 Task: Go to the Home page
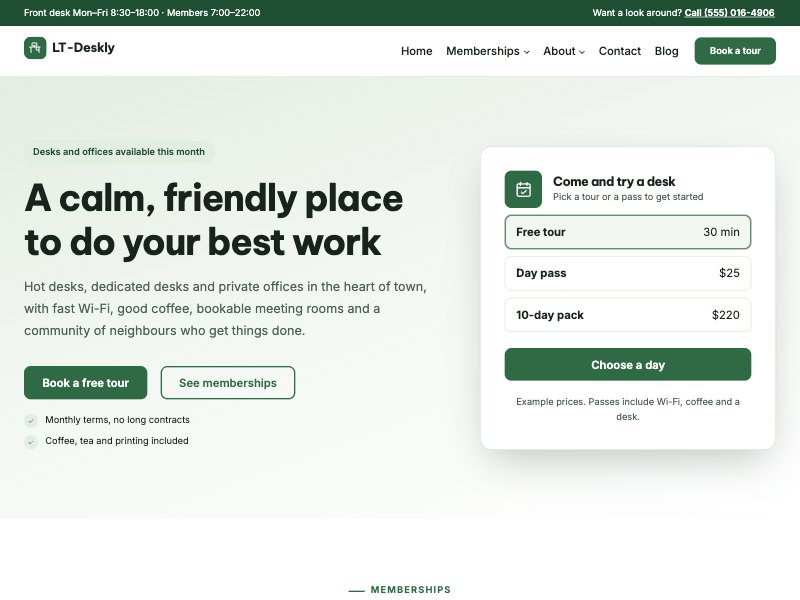[x=416, y=51]
